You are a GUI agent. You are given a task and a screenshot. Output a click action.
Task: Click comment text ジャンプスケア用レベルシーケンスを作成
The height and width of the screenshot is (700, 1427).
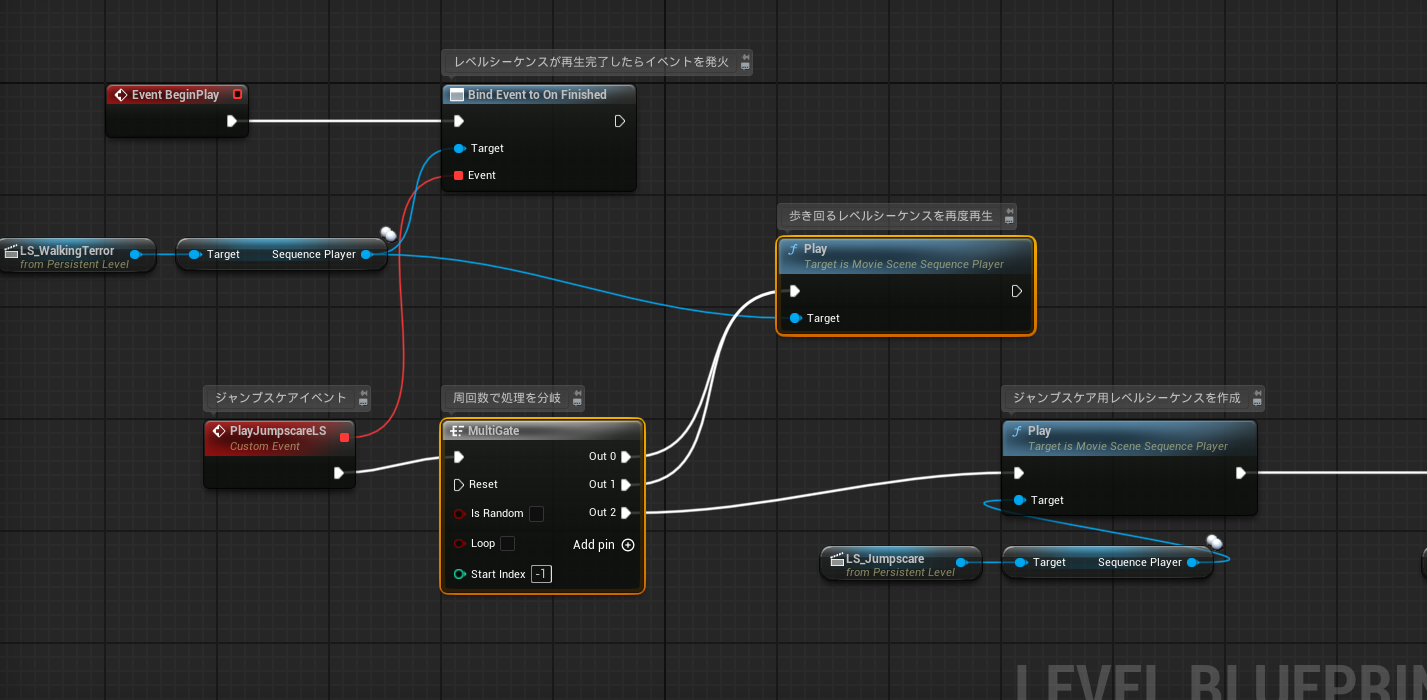(x=1127, y=398)
